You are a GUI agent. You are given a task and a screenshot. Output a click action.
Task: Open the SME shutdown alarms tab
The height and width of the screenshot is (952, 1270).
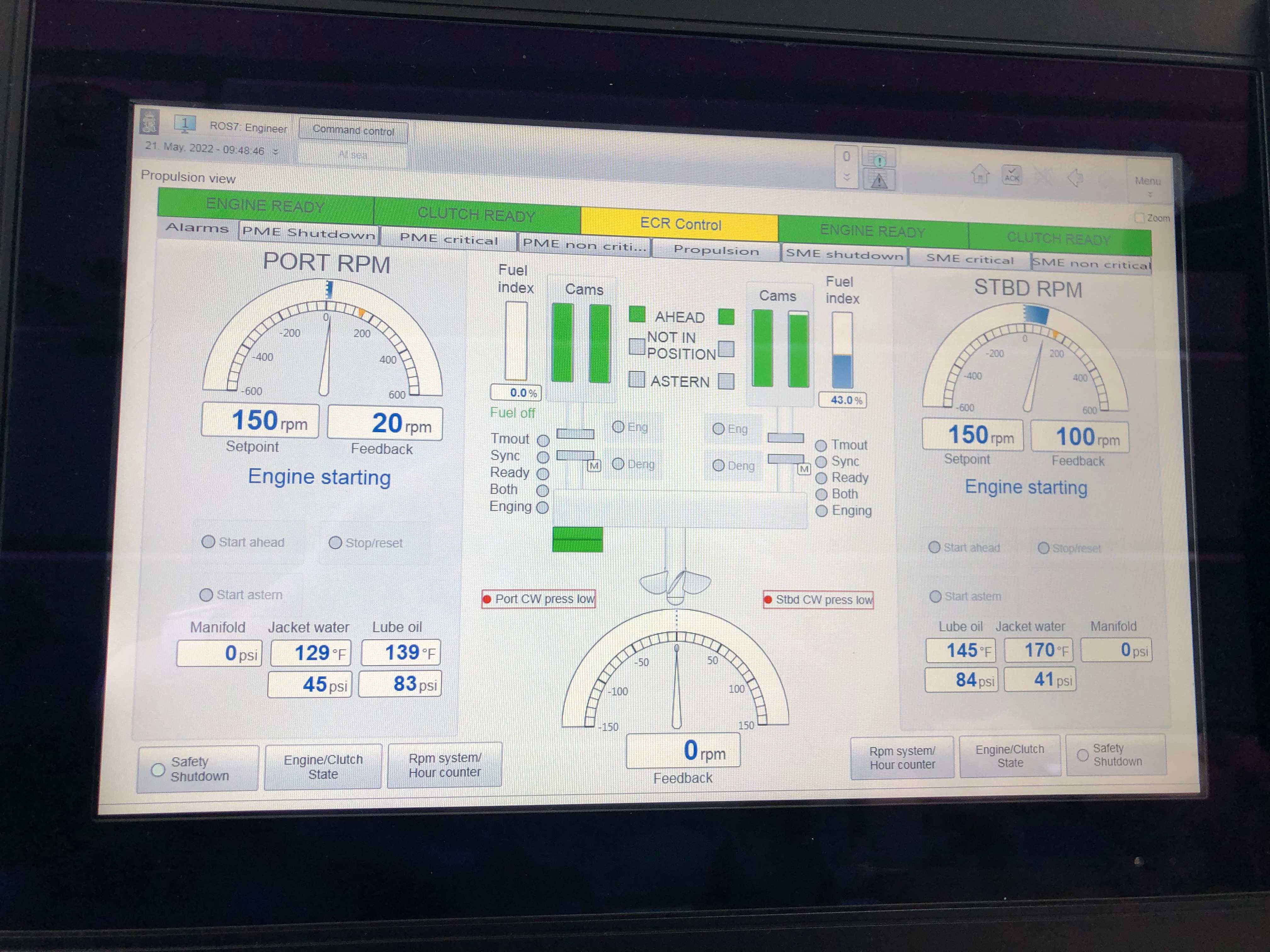(x=844, y=255)
